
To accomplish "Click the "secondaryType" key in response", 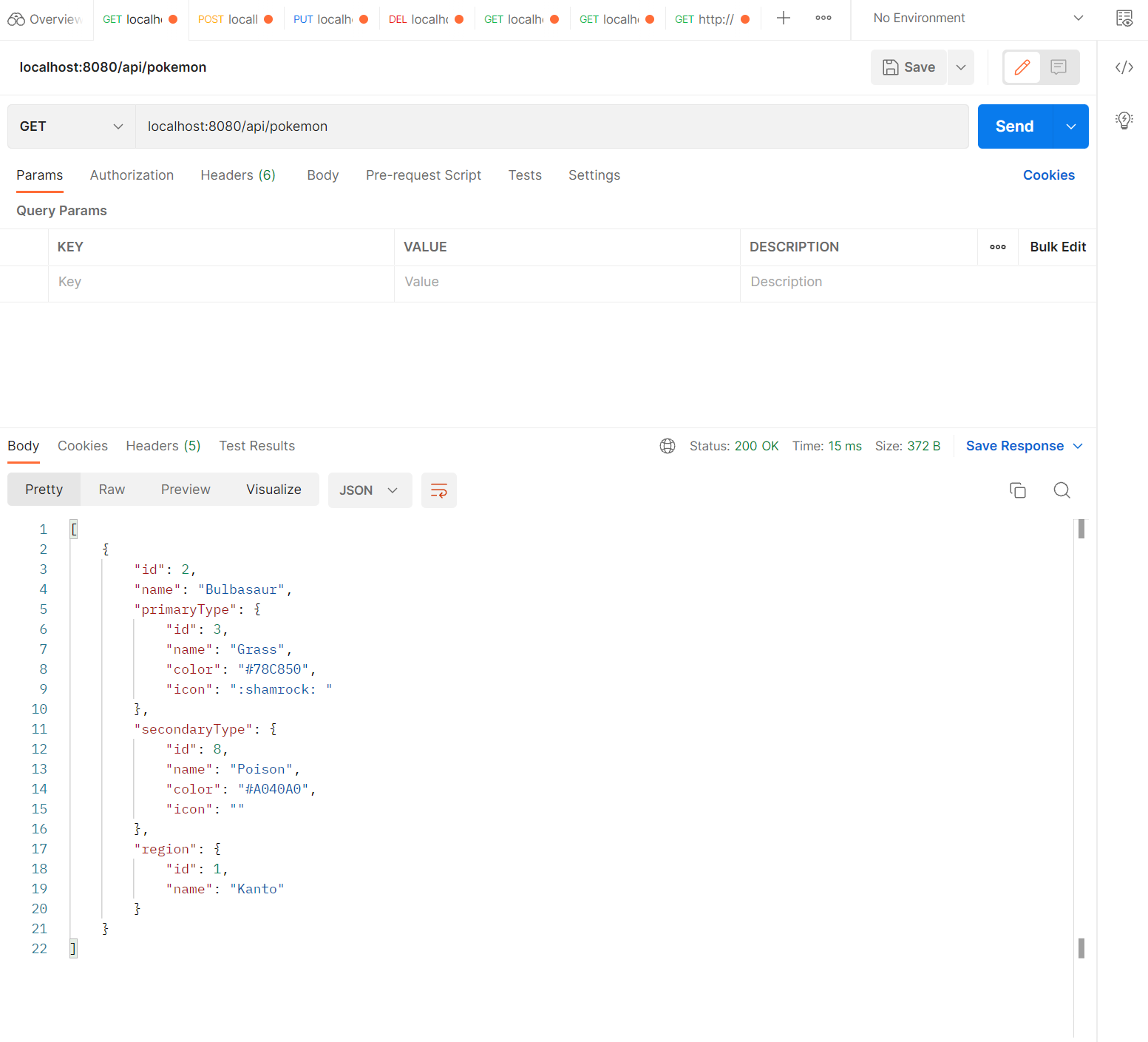I will [194, 729].
